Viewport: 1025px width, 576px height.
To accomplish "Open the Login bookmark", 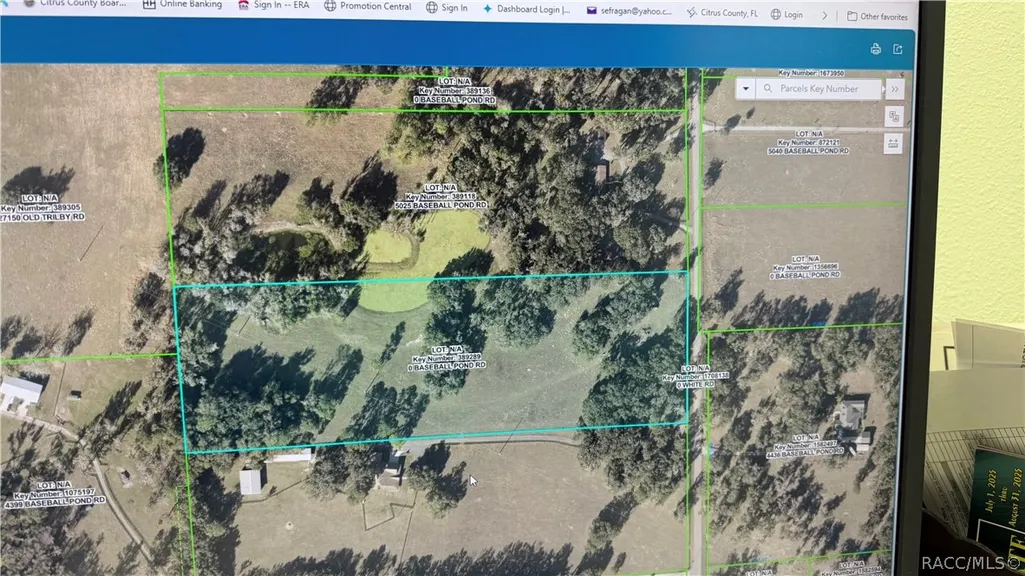I will pyautogui.click(x=786, y=14).
